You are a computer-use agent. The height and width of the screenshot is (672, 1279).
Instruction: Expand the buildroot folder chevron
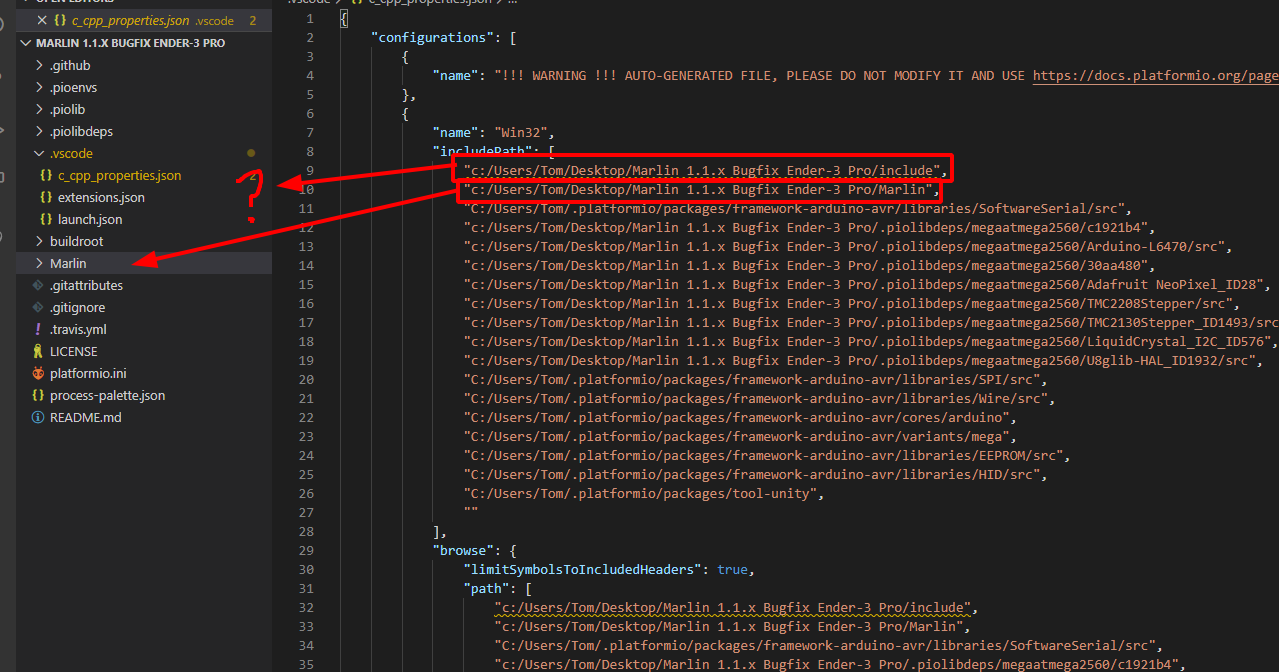[39, 241]
